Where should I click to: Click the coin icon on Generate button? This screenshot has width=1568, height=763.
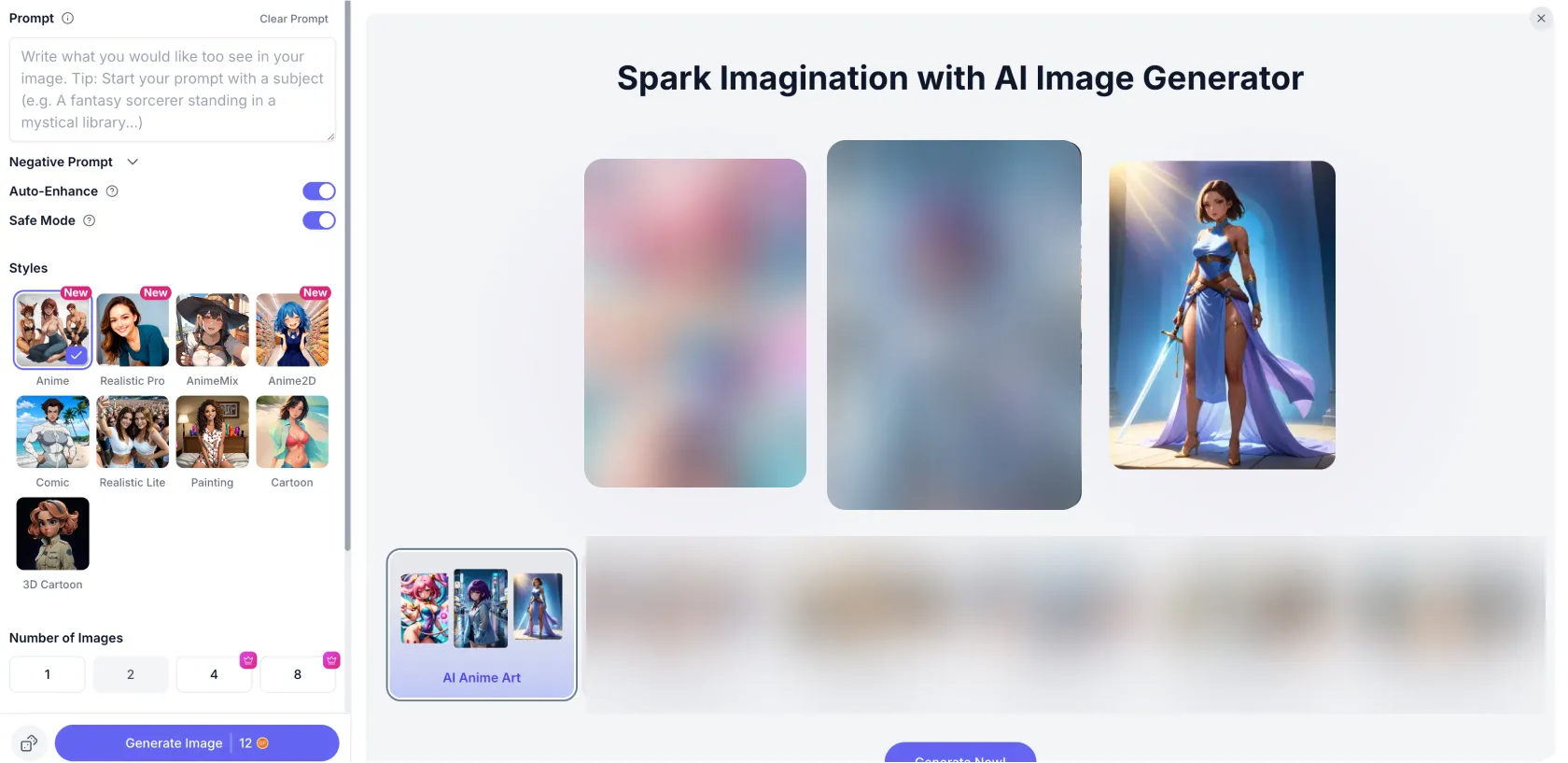click(263, 743)
